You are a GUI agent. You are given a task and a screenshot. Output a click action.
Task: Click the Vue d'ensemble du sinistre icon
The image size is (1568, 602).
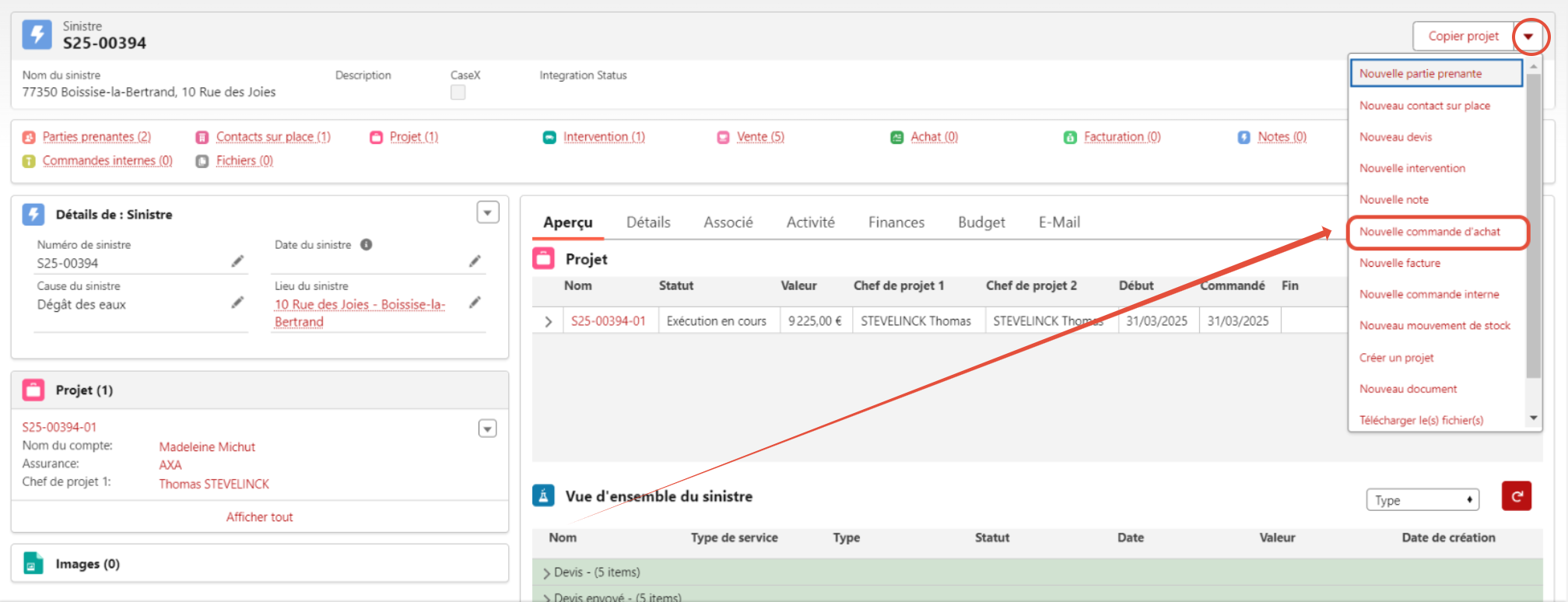[x=543, y=495]
